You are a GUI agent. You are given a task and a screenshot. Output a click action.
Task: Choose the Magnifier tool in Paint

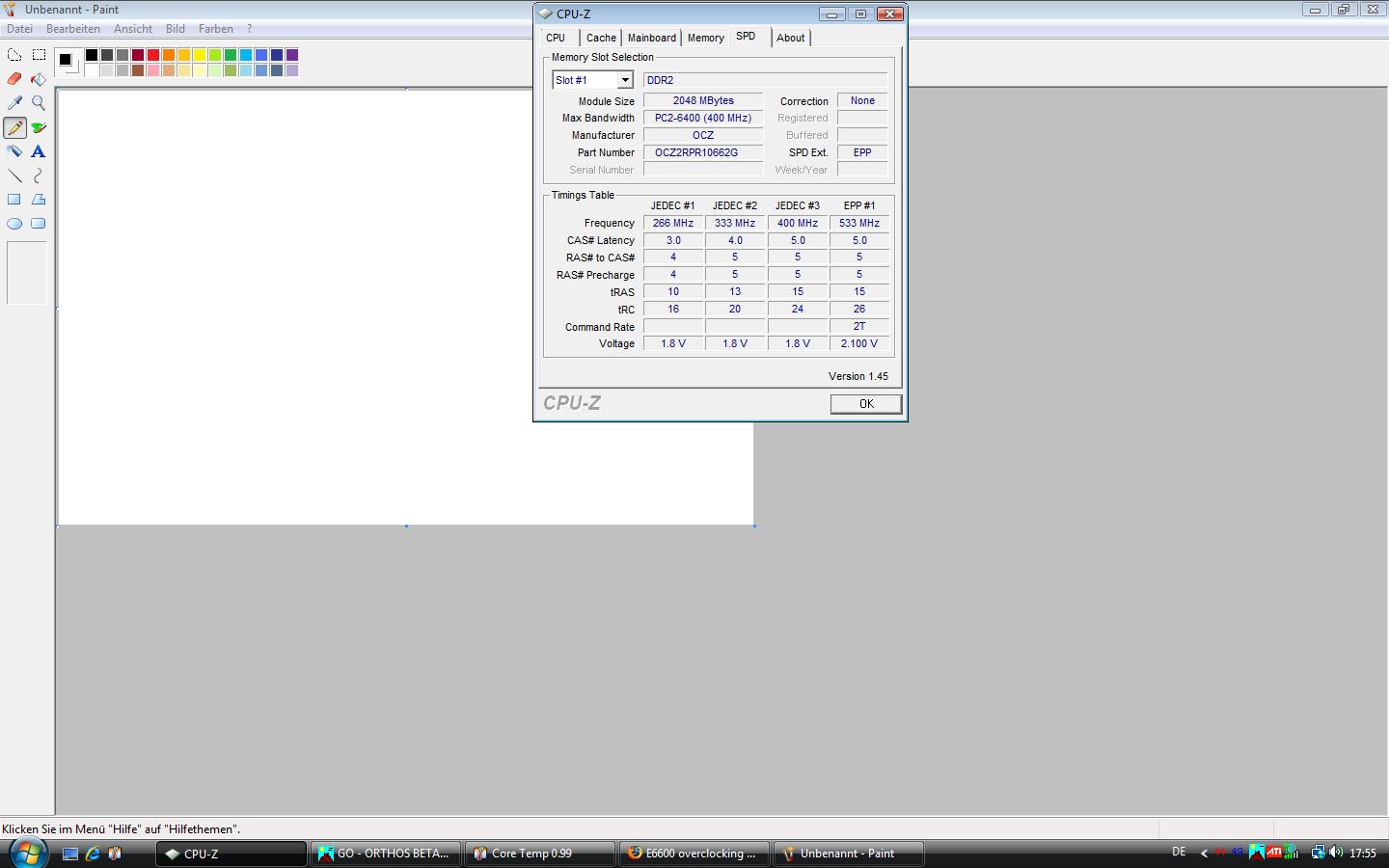pyautogui.click(x=39, y=103)
